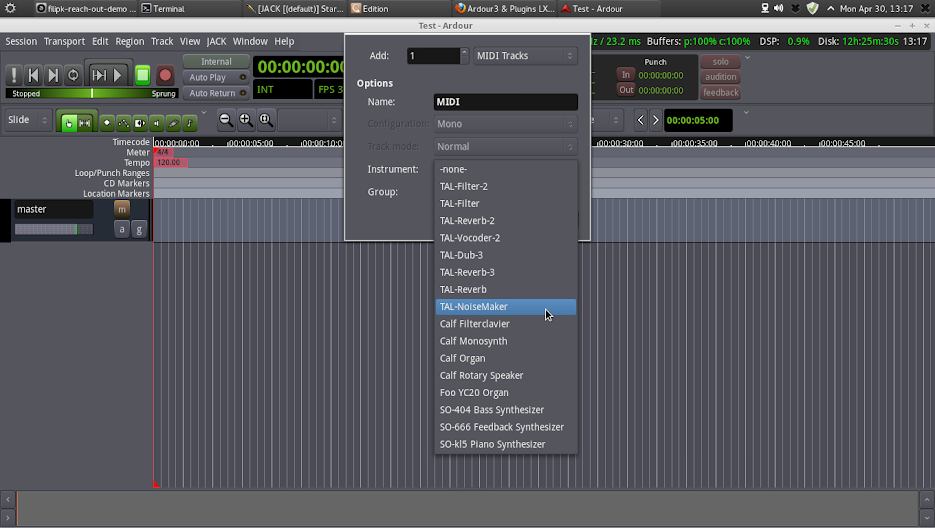This screenshot has height=528, width=935.
Task: Click the nudge clock 00:00:05:00
Action: coord(698,121)
